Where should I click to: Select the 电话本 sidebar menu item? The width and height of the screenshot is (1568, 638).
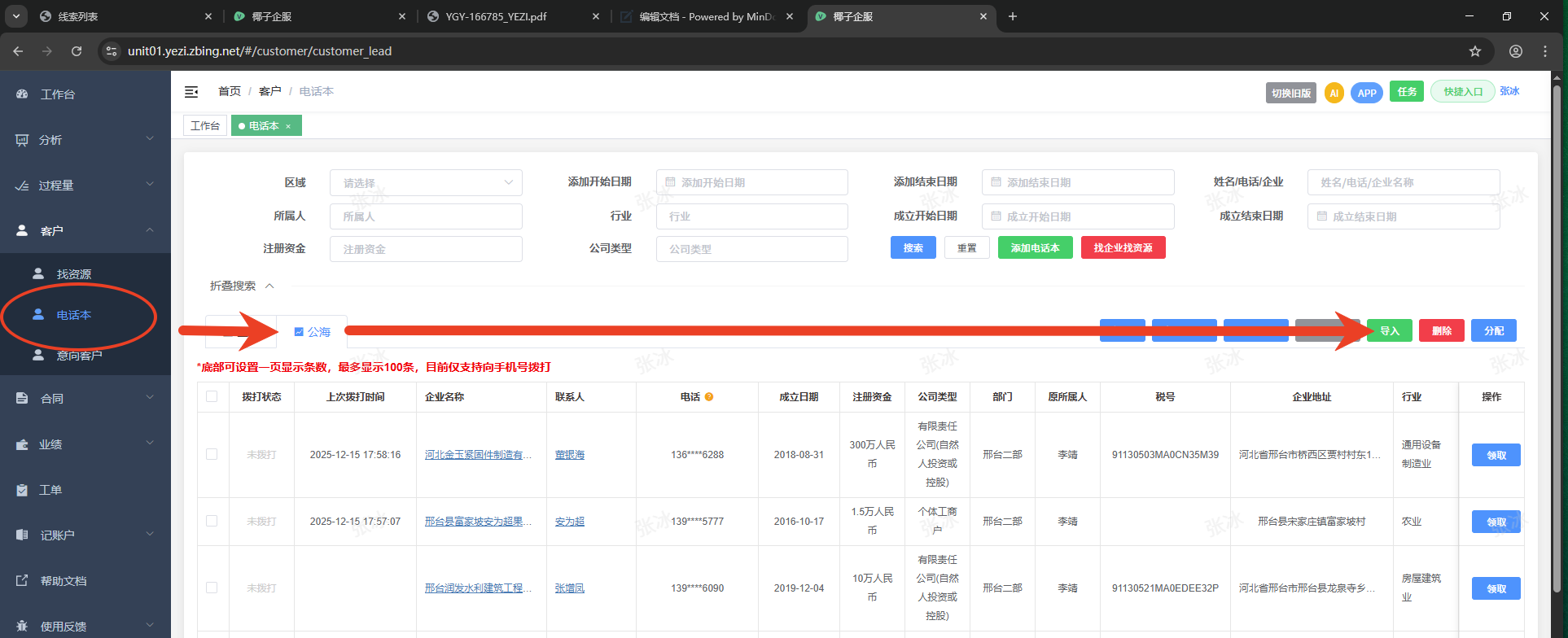tap(74, 315)
